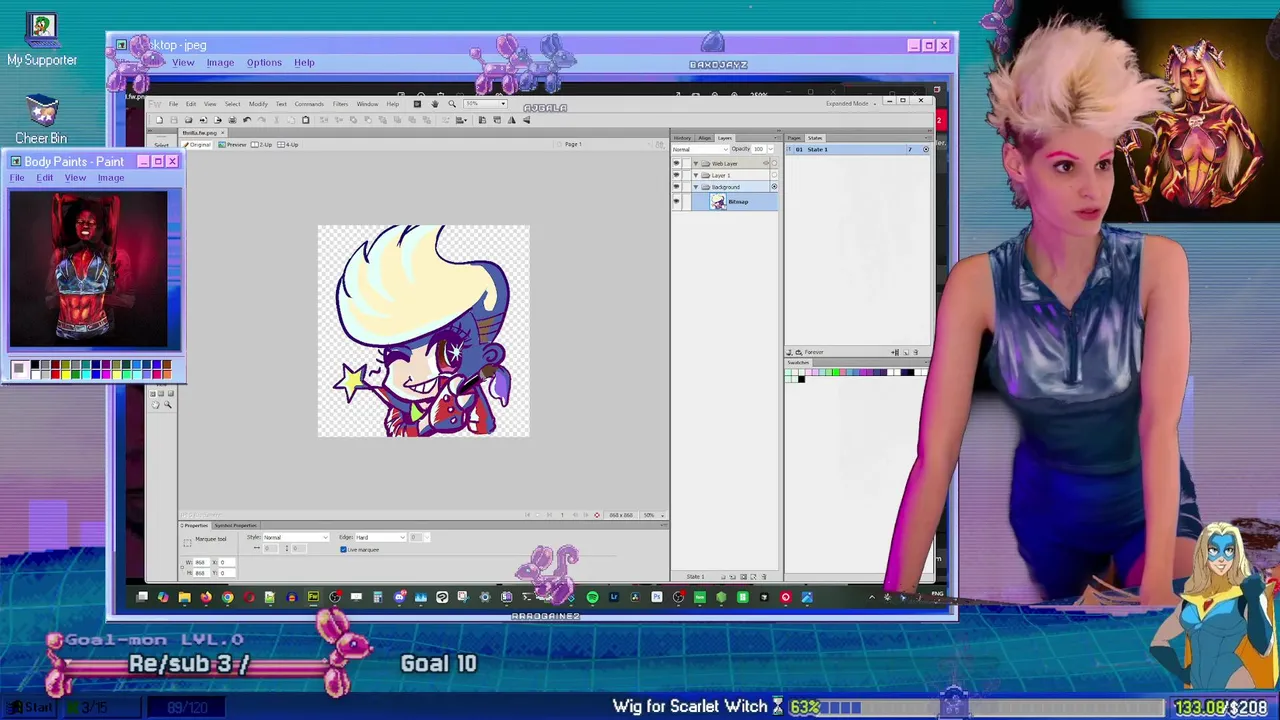The width and height of the screenshot is (1280, 720).
Task: Open the My Supporter desktop icon
Action: click(42, 40)
